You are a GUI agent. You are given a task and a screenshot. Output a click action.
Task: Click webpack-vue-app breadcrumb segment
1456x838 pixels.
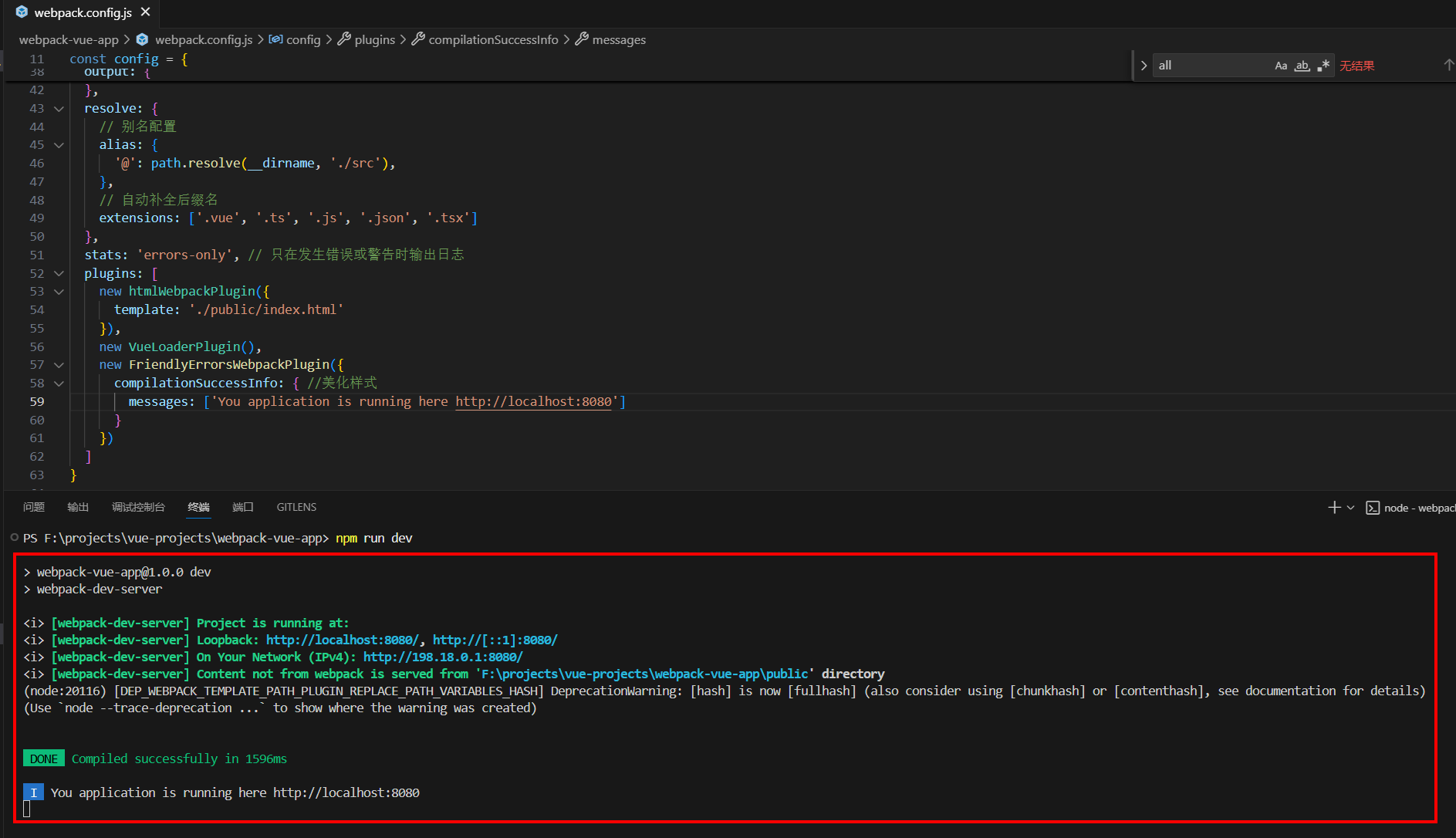coord(69,39)
